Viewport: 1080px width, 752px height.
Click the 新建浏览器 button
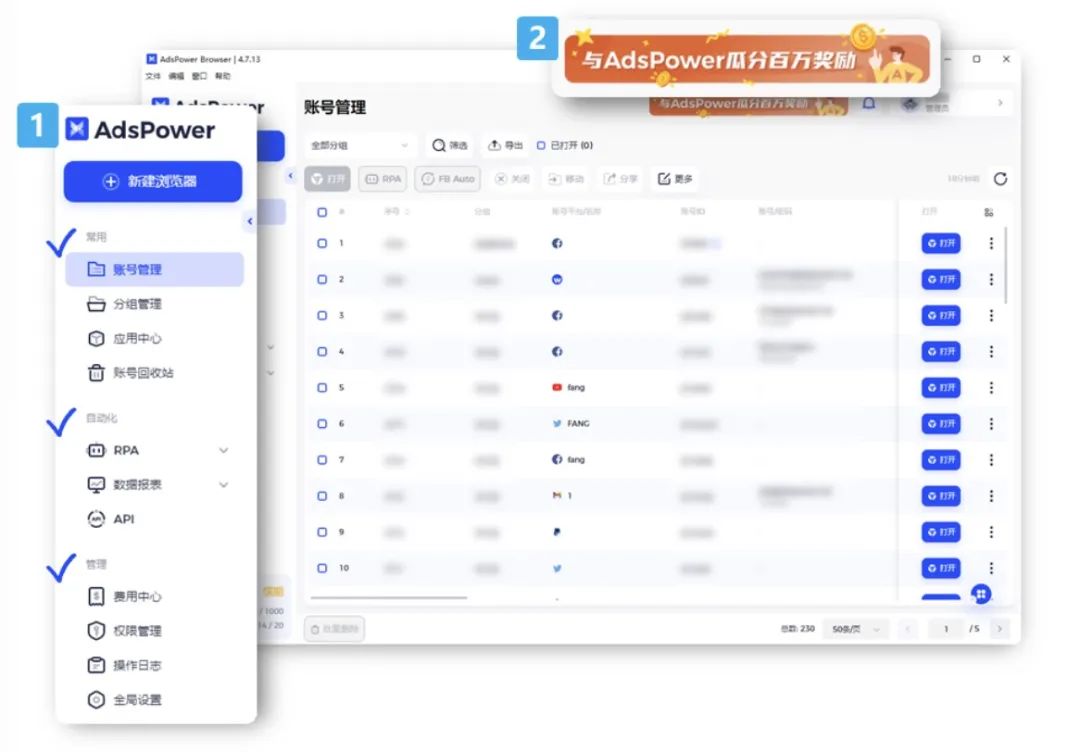coord(152,181)
